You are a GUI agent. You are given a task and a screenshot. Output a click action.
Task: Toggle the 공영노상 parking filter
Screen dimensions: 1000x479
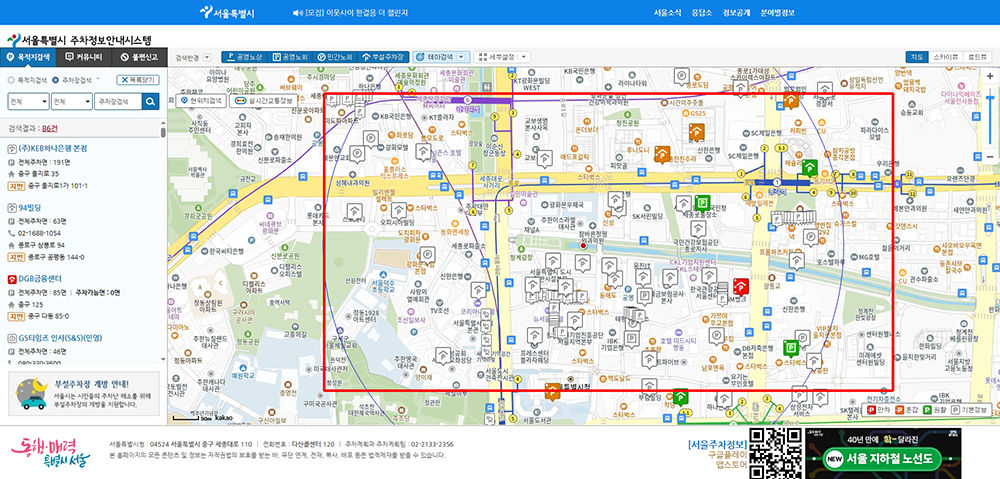244,57
